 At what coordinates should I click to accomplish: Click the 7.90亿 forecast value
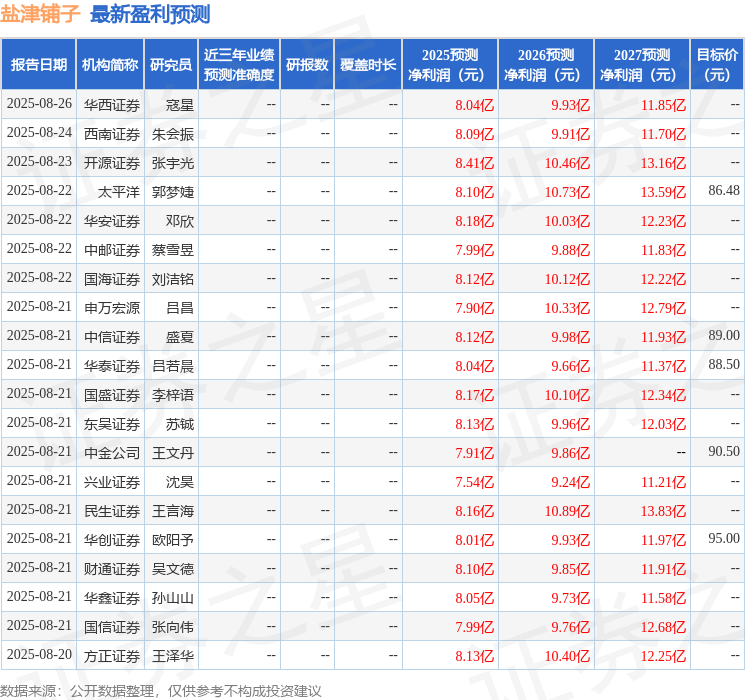tap(475, 308)
